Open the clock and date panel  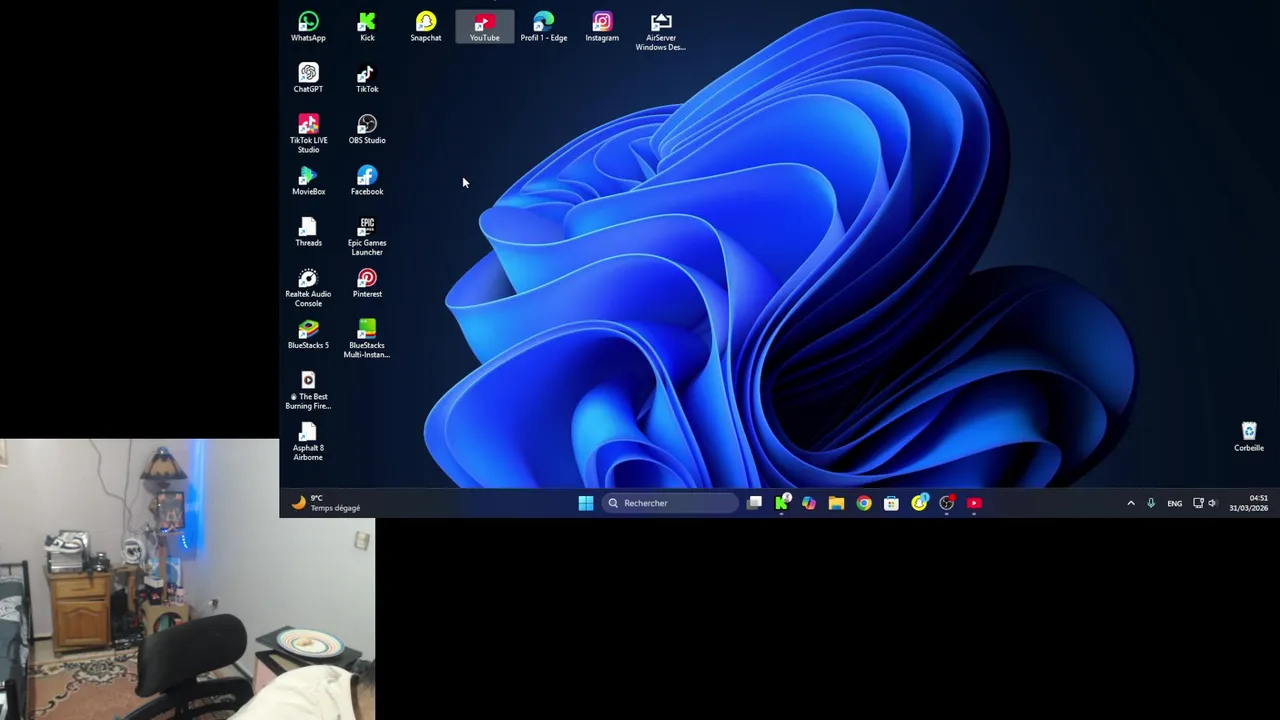(1249, 503)
